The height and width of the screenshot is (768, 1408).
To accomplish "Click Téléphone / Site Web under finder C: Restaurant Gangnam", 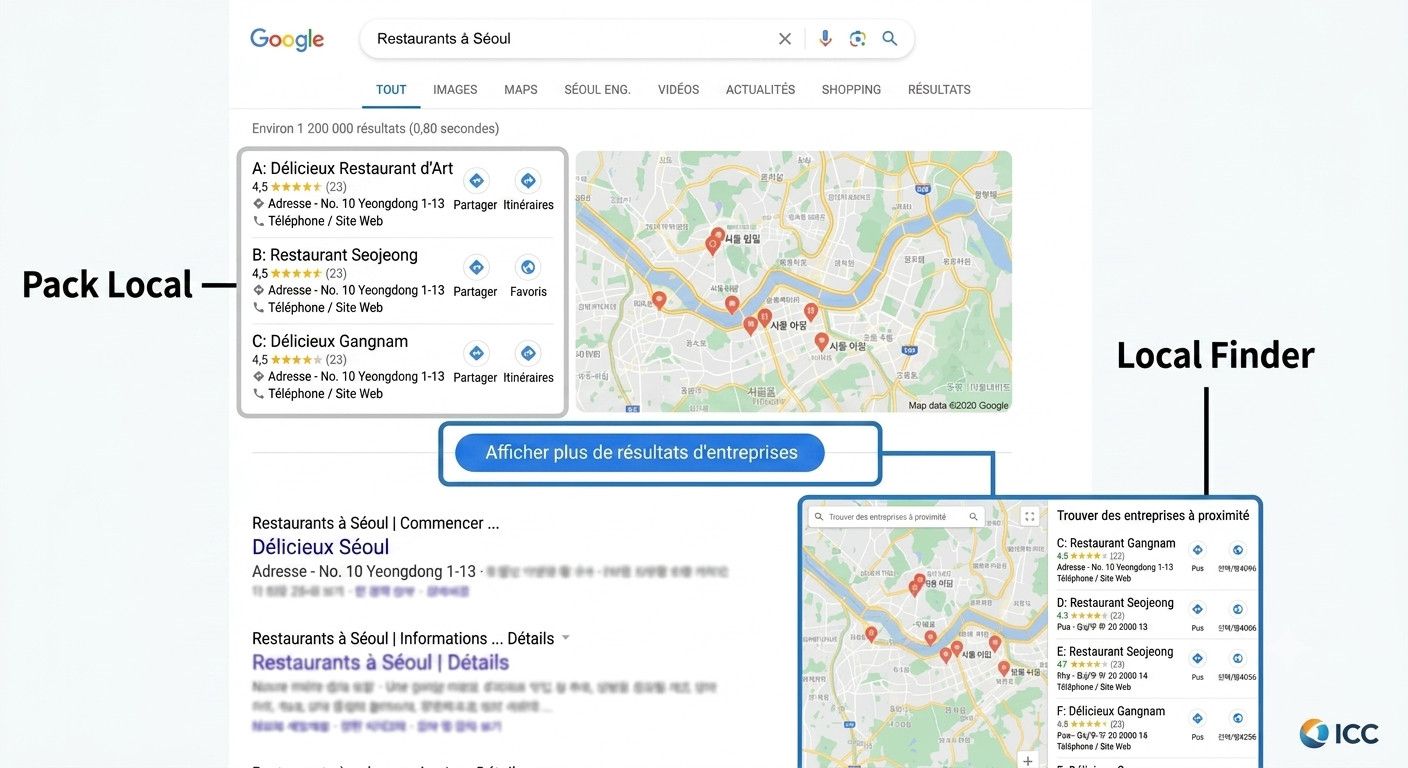I will point(1094,578).
